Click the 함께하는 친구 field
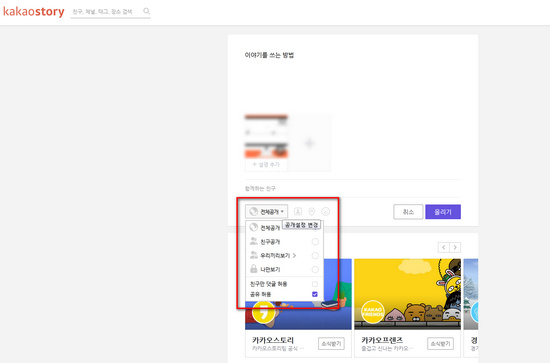Screen dimensions: 550x363 coord(353,189)
